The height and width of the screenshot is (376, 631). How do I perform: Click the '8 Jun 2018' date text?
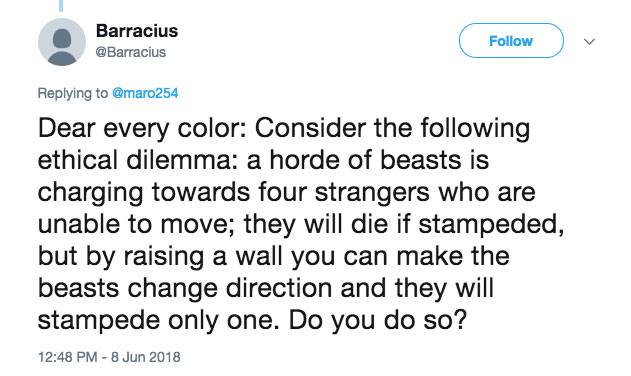146,357
